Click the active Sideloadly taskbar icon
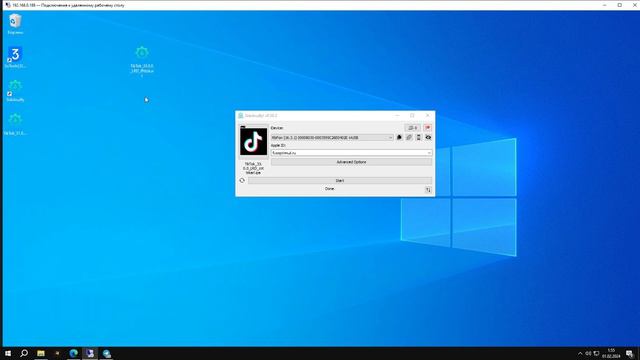Screen dimensions: 640x360 (x=90, y=353)
